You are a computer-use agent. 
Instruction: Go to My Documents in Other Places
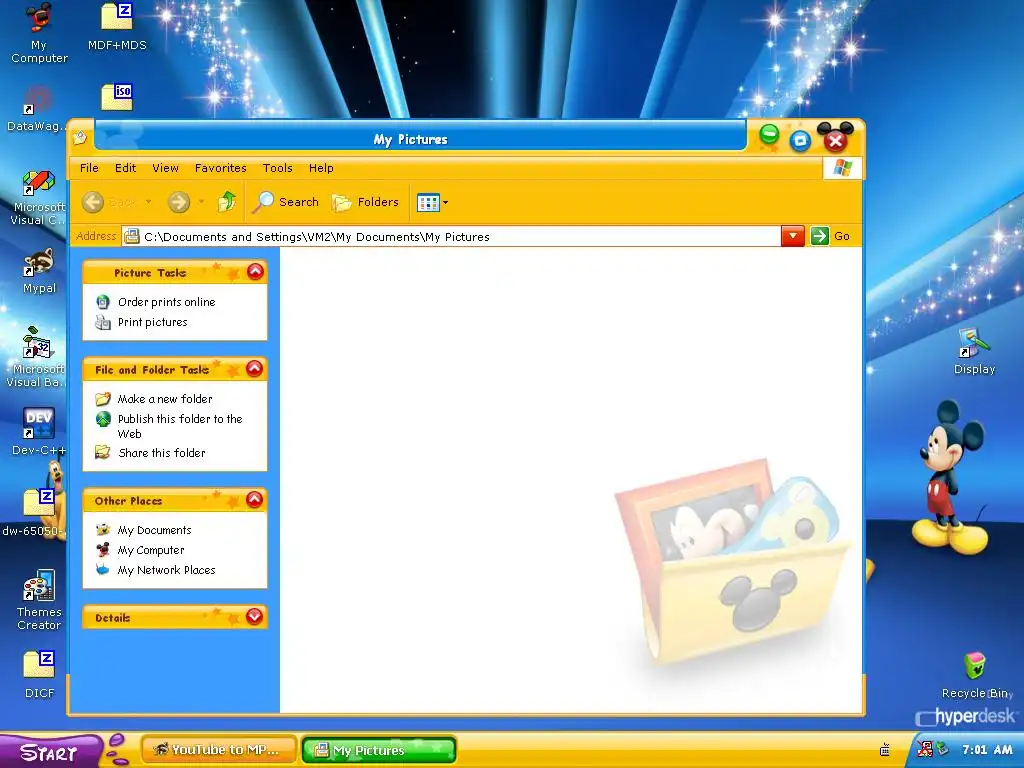pyautogui.click(x=154, y=530)
